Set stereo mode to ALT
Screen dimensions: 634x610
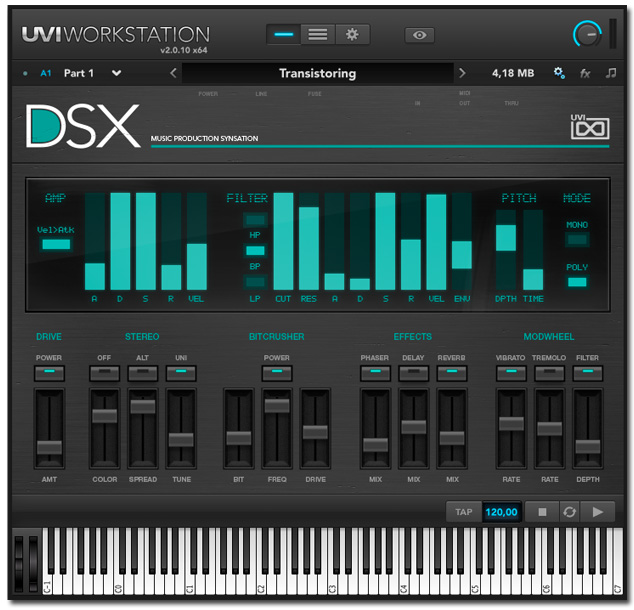(x=142, y=373)
